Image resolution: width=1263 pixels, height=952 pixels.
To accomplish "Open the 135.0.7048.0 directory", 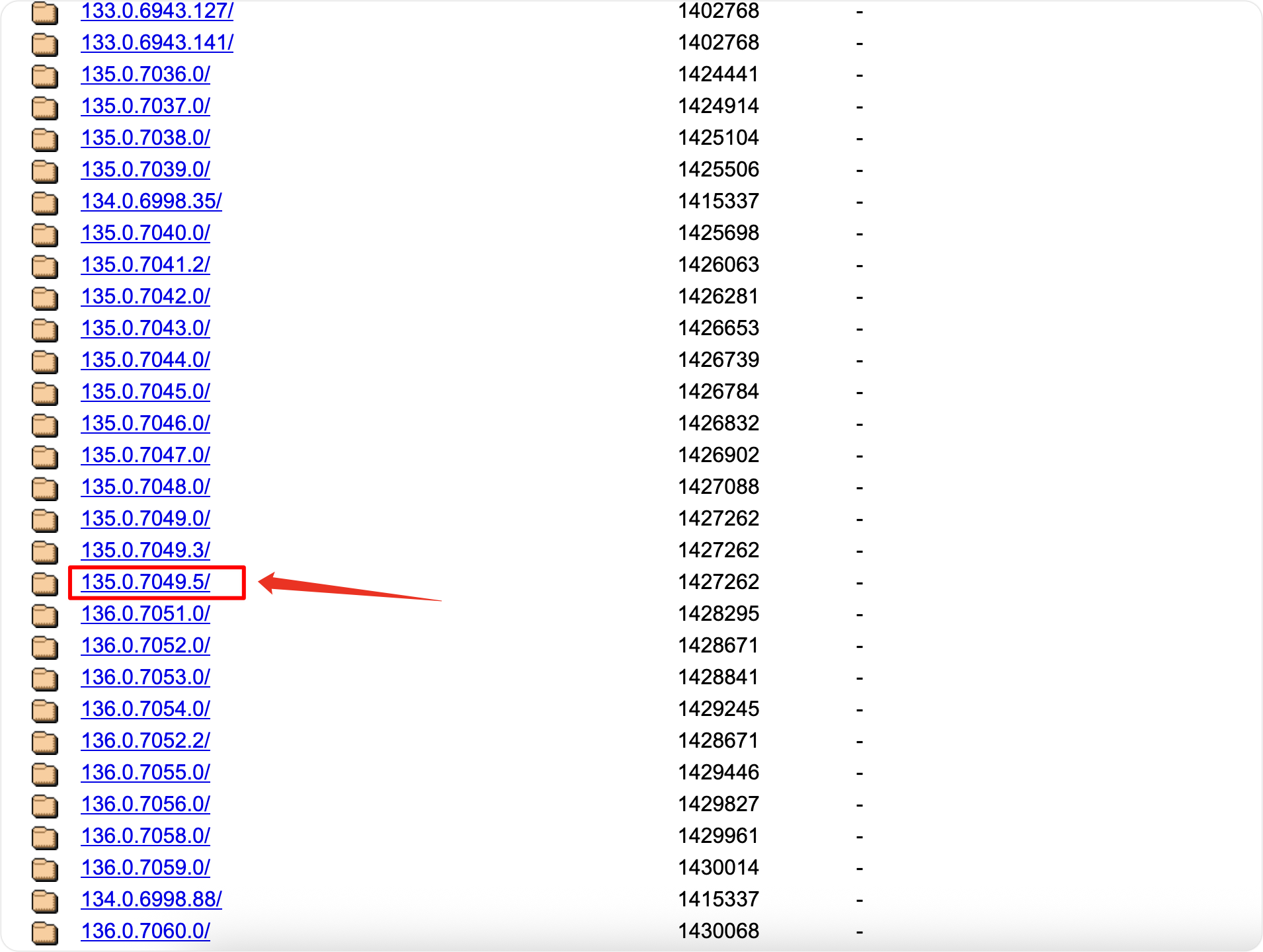I will pyautogui.click(x=145, y=487).
